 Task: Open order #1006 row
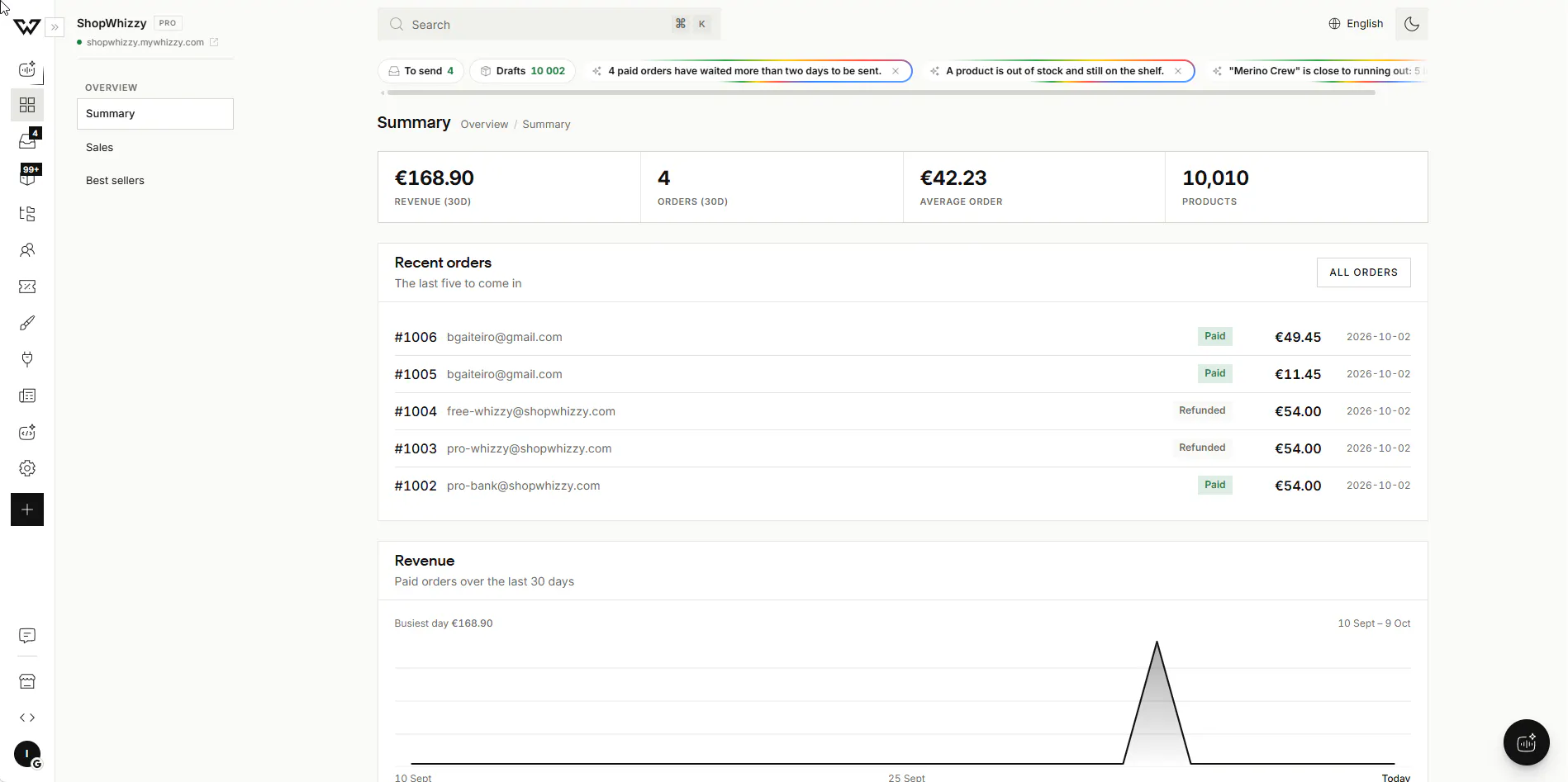click(x=902, y=337)
